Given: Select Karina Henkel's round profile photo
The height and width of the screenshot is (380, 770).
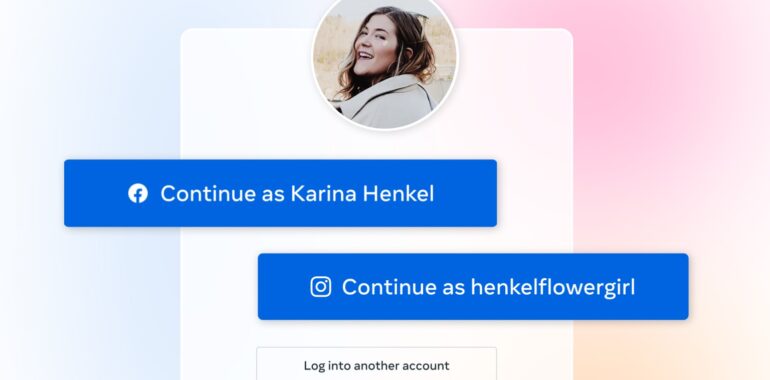Looking at the screenshot, I should [x=385, y=62].
